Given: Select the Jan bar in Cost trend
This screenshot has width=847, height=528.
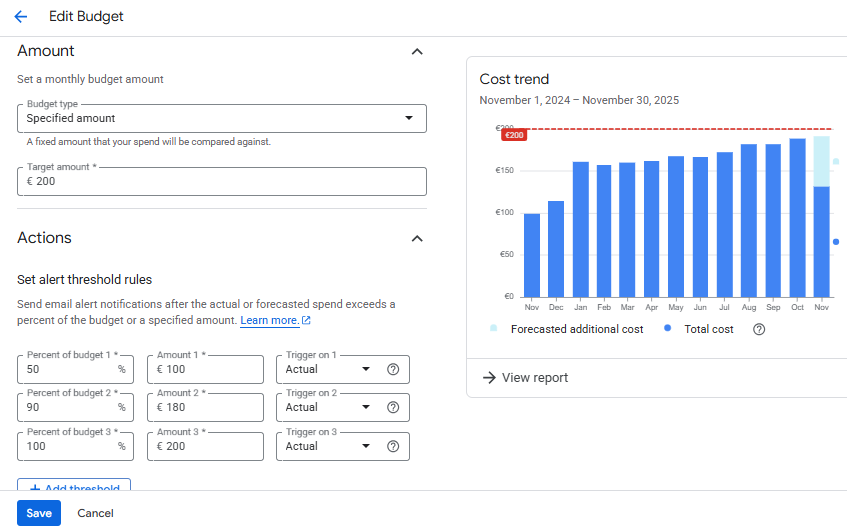Looking at the screenshot, I should (581, 229).
